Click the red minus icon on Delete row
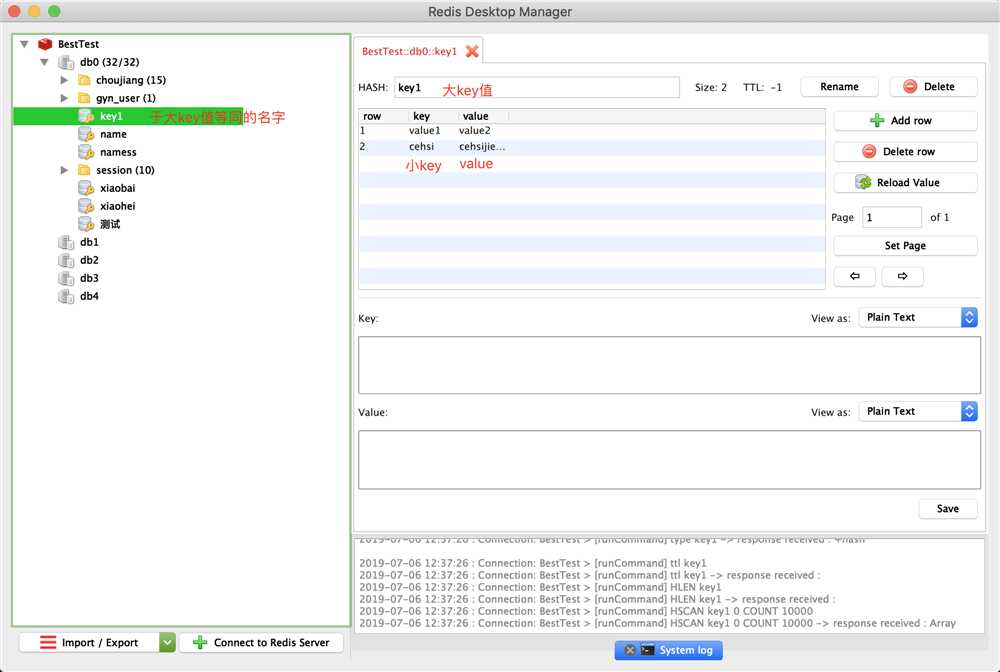 click(869, 151)
